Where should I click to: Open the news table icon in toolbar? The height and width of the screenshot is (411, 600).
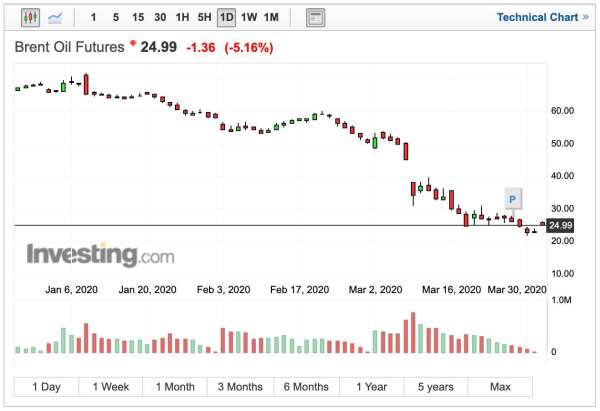coord(315,18)
